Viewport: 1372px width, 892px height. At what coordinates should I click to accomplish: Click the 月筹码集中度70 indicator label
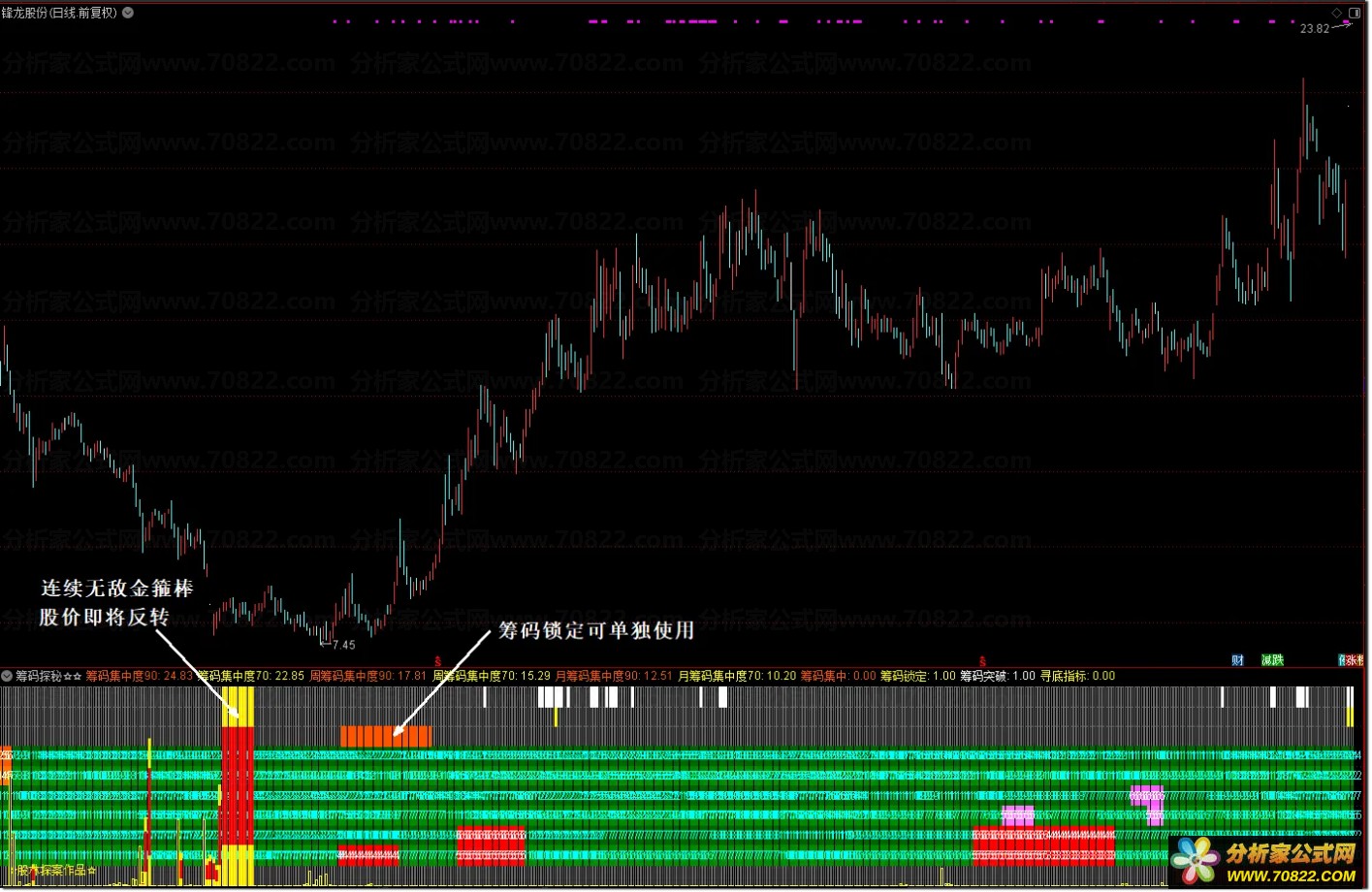(736, 676)
